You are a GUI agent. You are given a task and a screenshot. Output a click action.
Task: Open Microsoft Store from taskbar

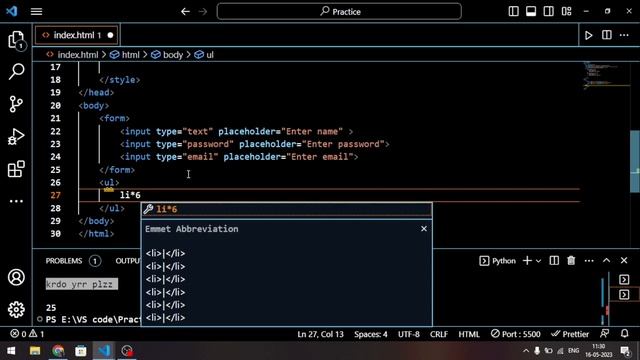(81, 351)
